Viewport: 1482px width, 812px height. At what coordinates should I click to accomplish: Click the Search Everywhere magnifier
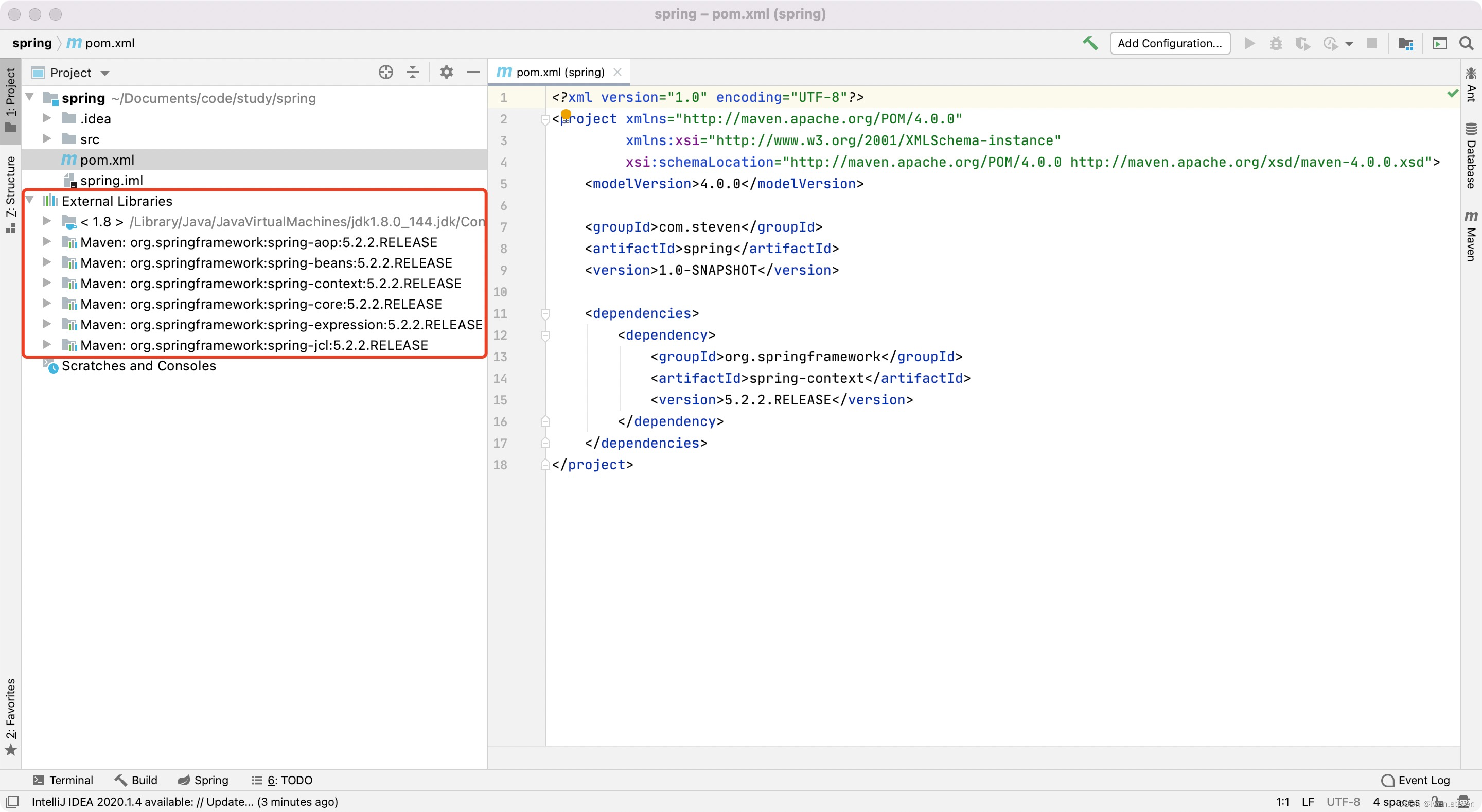tap(1466, 43)
